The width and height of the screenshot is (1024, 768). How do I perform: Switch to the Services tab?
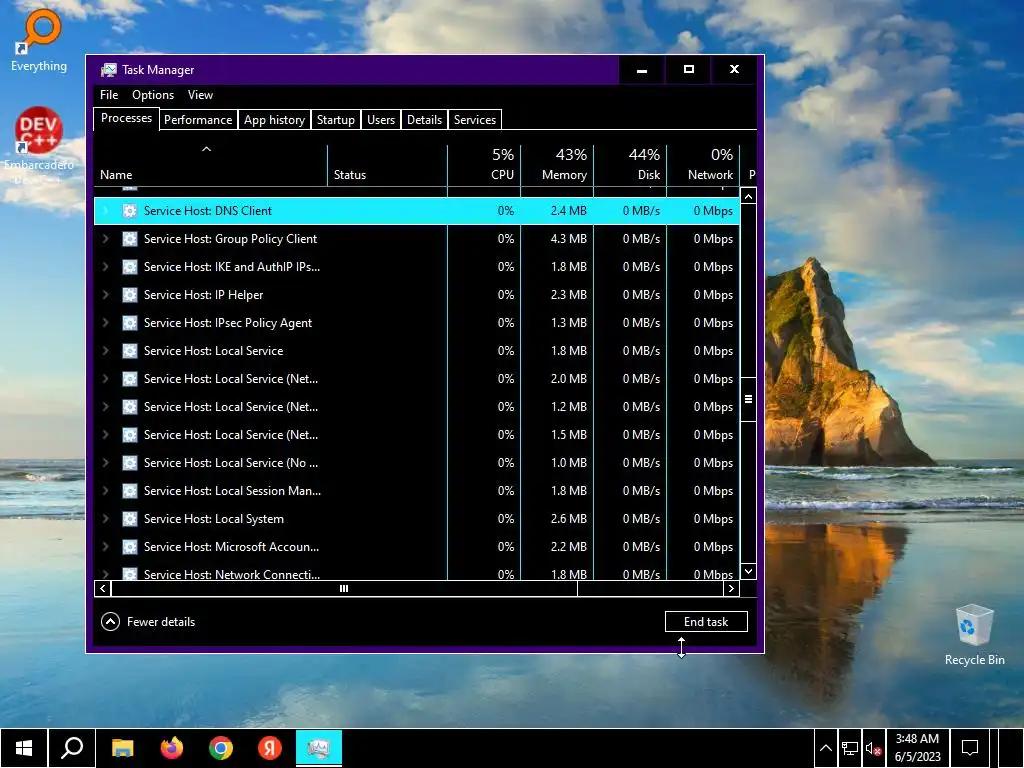475,120
